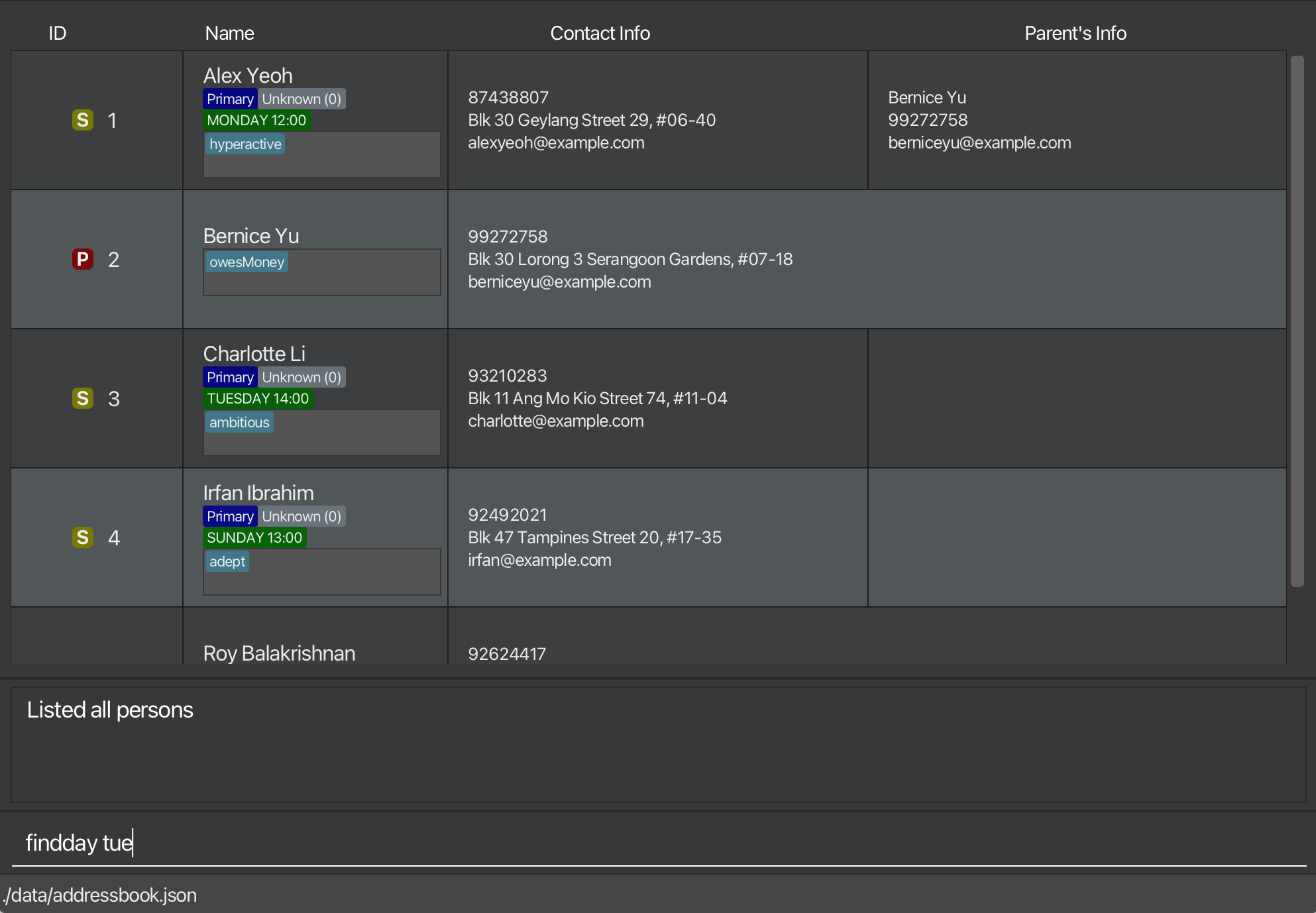
Task: Click the Listed all persons result box
Action: 658,745
